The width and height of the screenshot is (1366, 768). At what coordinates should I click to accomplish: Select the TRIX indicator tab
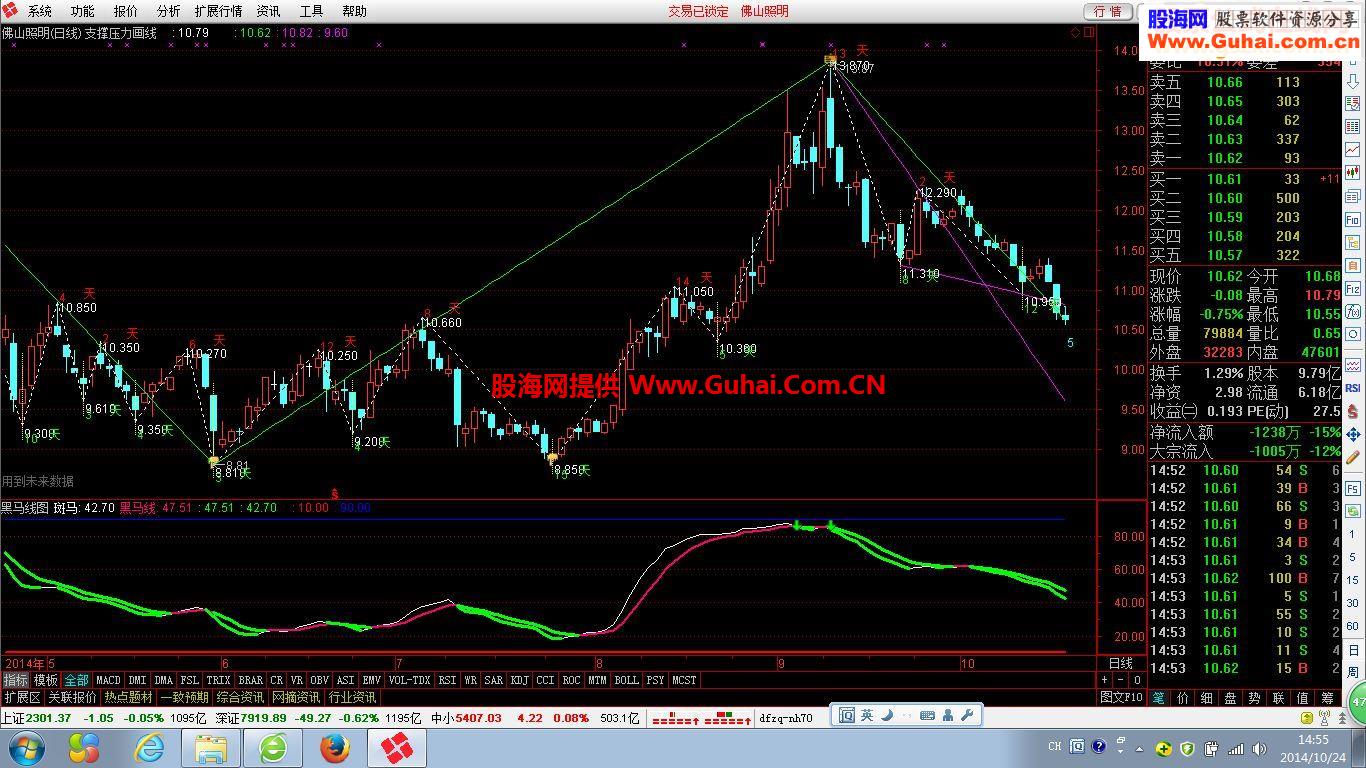pos(219,680)
